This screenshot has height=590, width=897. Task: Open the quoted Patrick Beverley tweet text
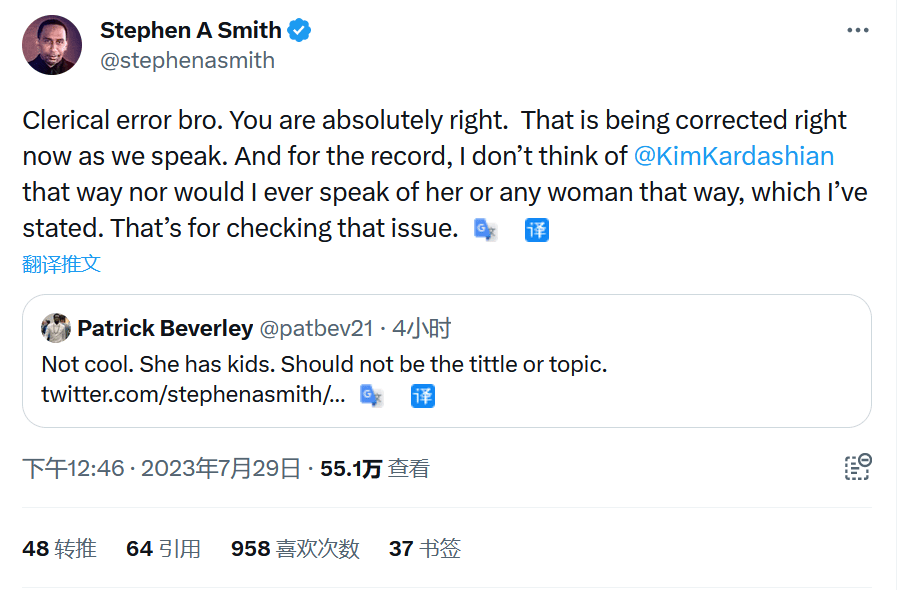click(324, 363)
